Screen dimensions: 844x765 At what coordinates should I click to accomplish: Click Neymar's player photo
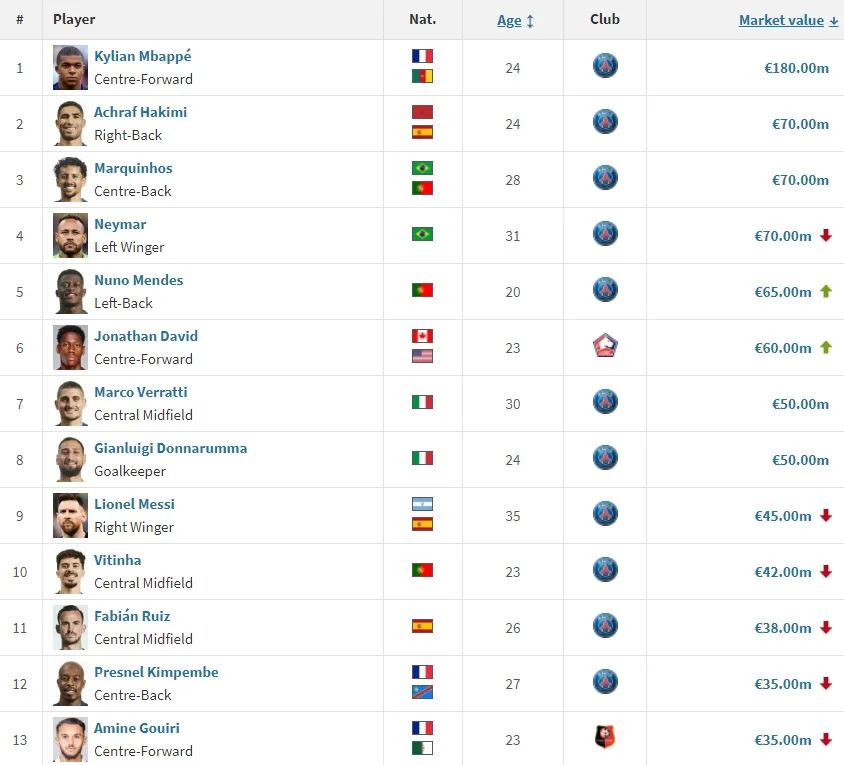71,235
